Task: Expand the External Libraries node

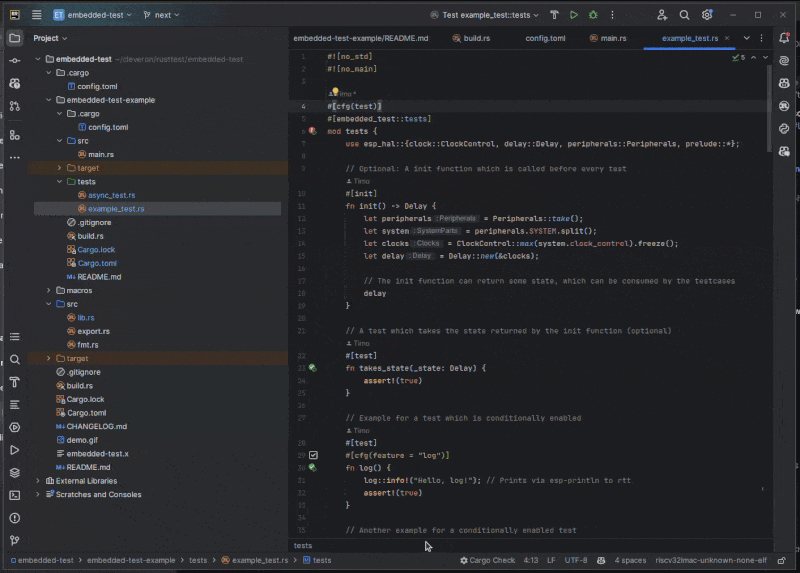Action: click(38, 481)
